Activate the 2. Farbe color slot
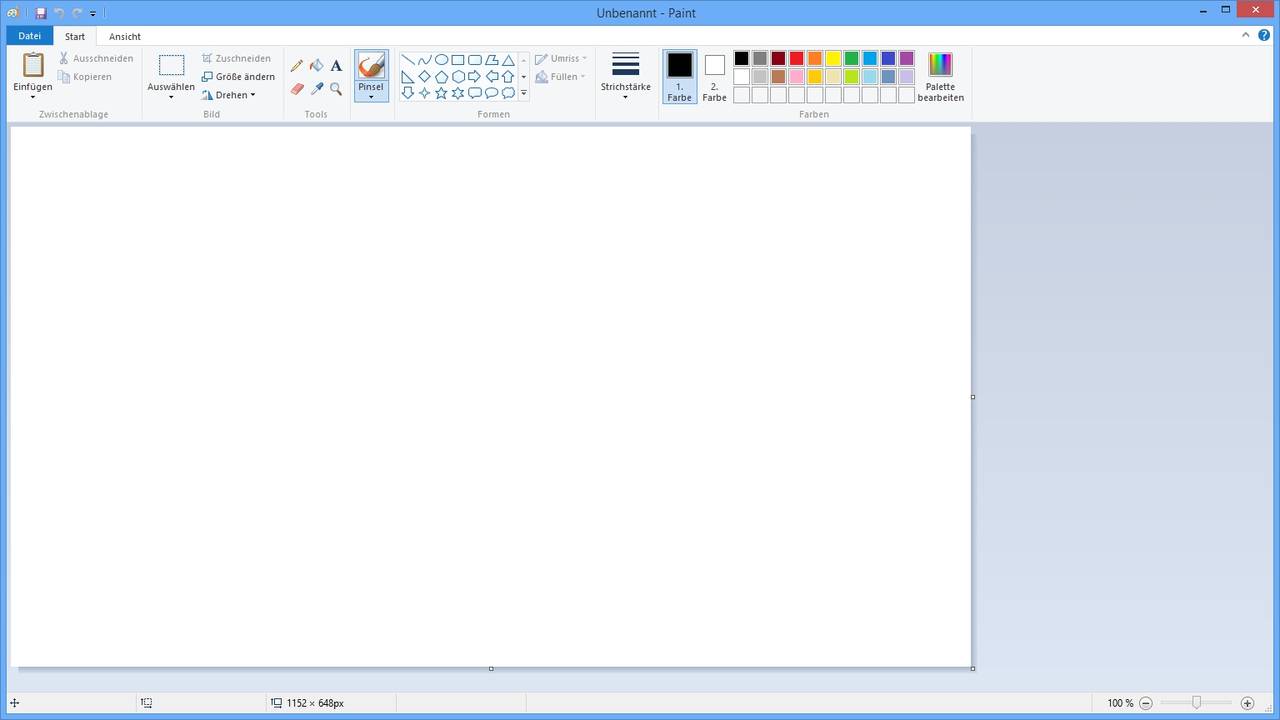The height and width of the screenshot is (720, 1280). [x=714, y=77]
